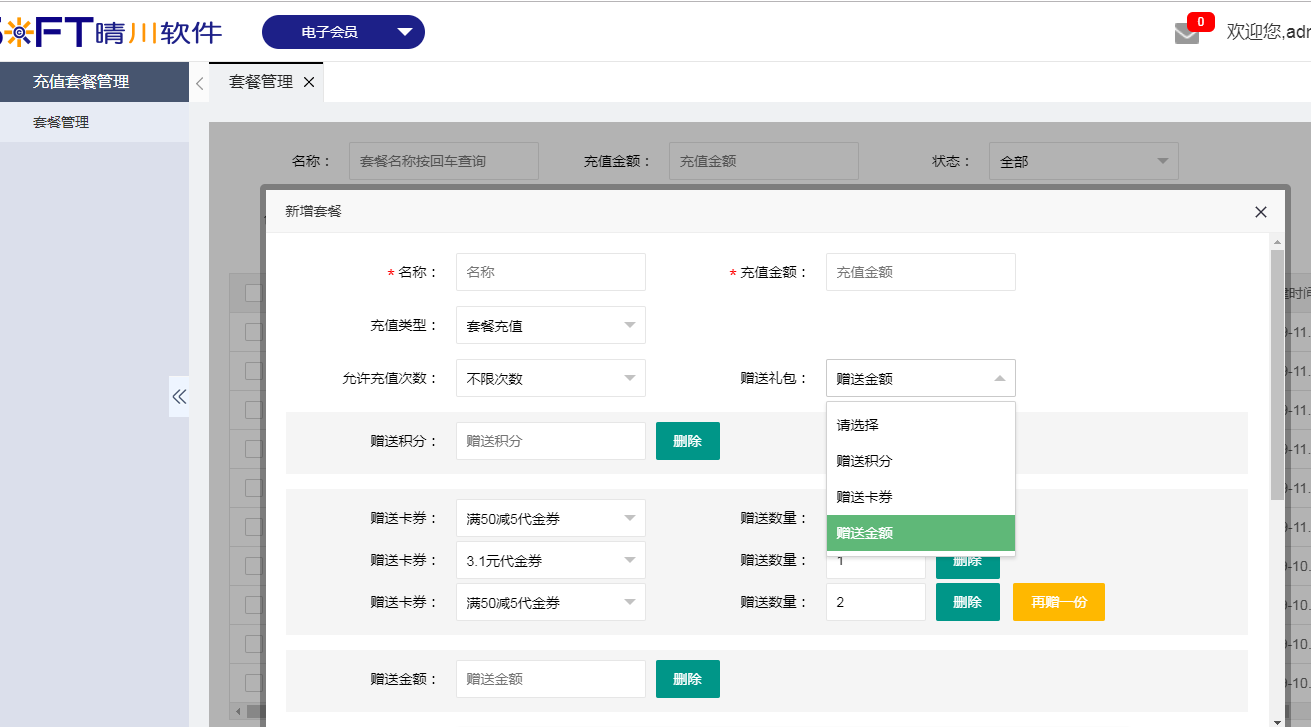Choose highlighted 赠送金额 option in list
Screen dimensions: 1311x727
tap(920, 533)
